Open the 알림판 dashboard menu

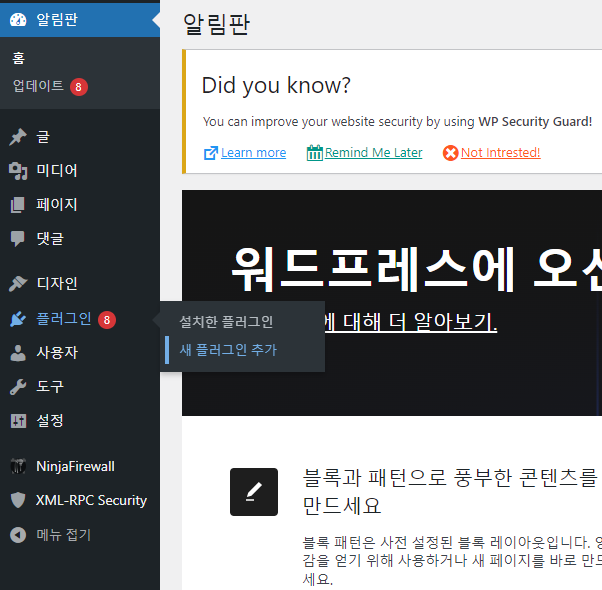pos(80,20)
